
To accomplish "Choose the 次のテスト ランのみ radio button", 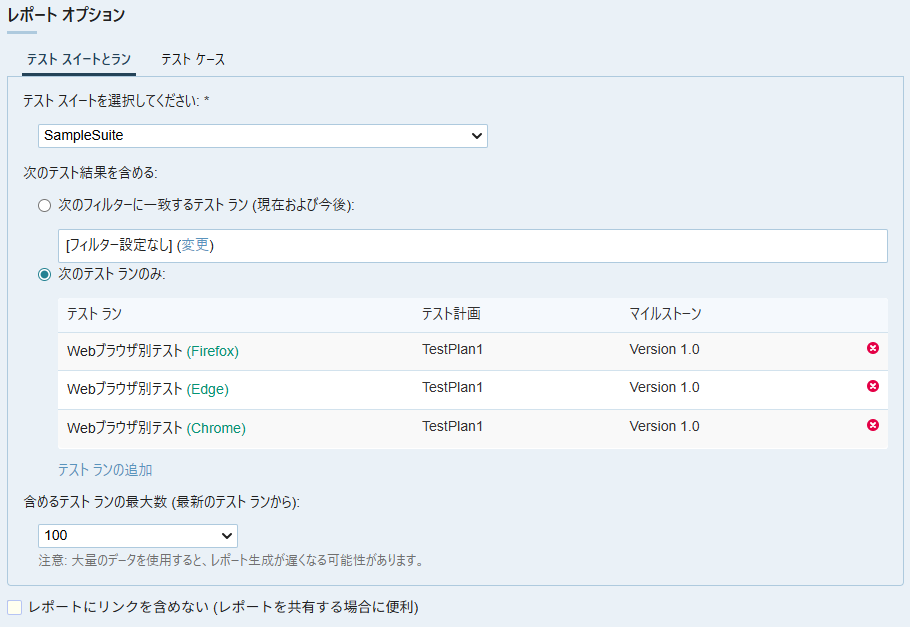I will 44,275.
